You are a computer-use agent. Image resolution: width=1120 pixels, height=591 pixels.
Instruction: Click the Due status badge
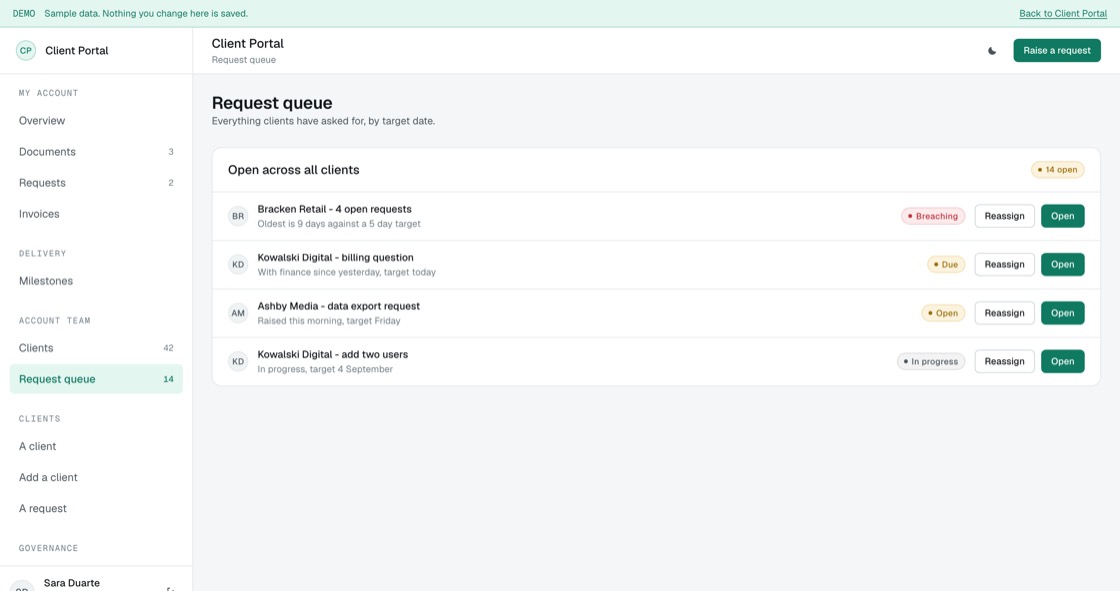(x=946, y=264)
